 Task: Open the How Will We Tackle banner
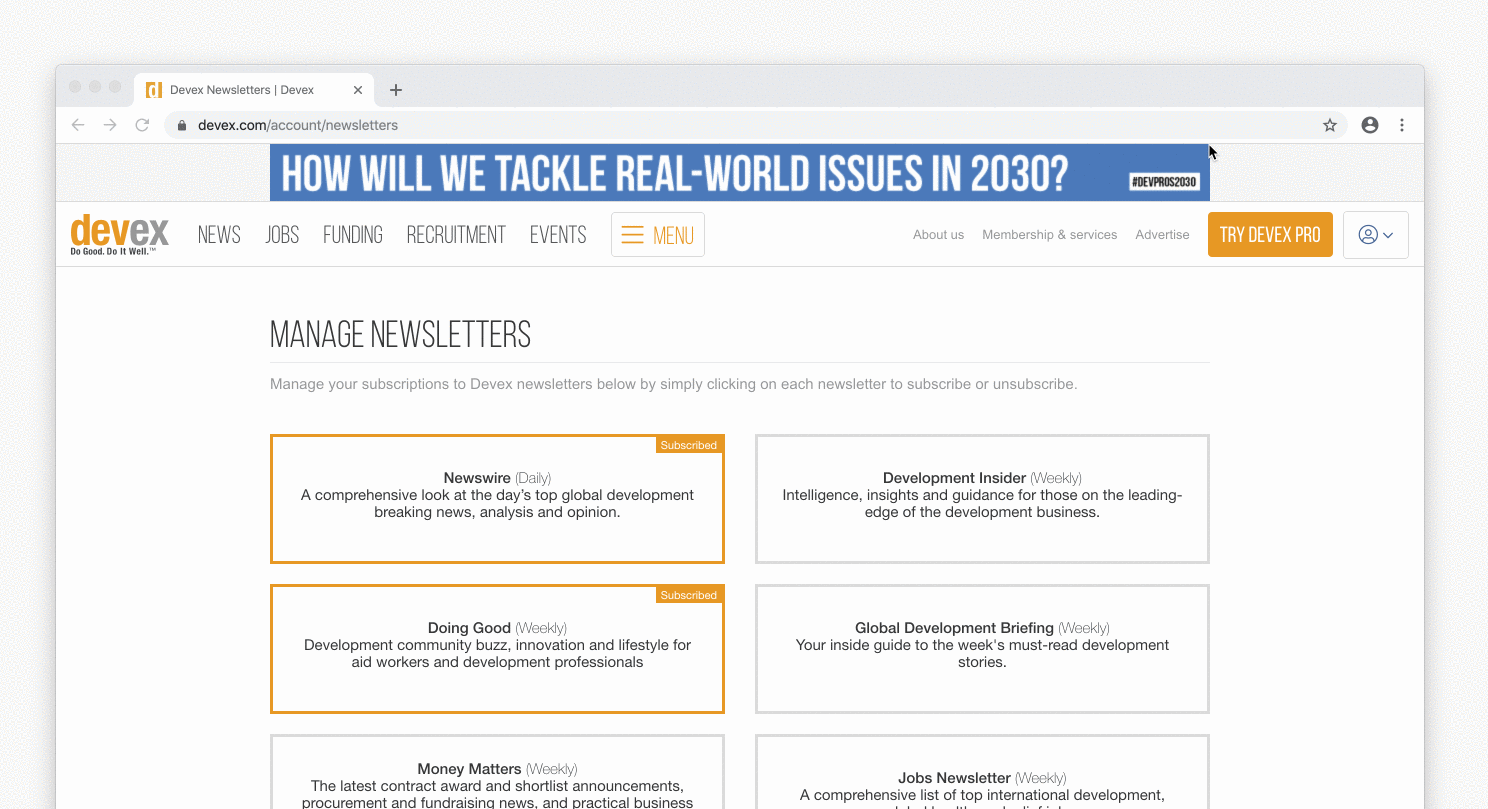coord(740,172)
